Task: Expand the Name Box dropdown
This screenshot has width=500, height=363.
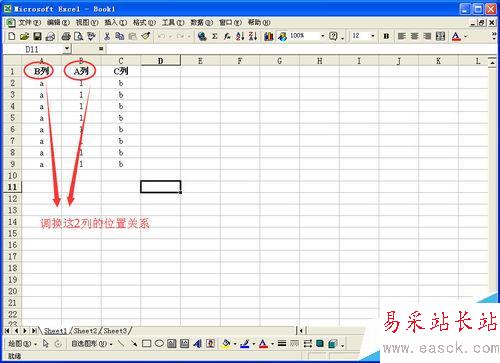Action: pos(67,49)
